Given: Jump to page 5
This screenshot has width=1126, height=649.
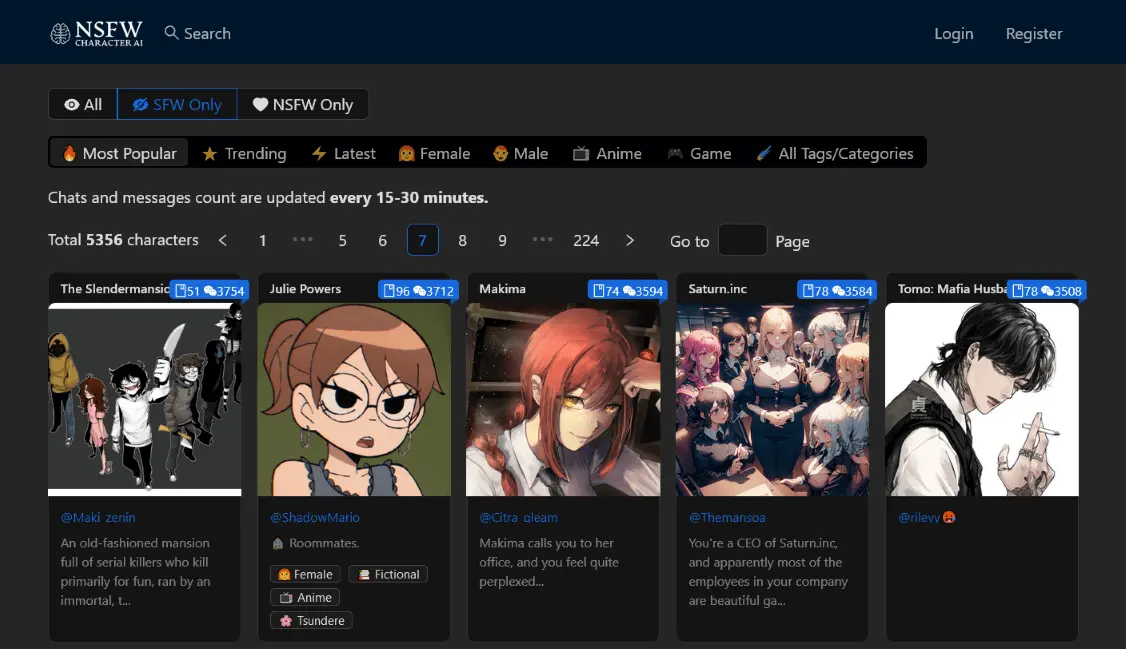Looking at the screenshot, I should pyautogui.click(x=343, y=241).
